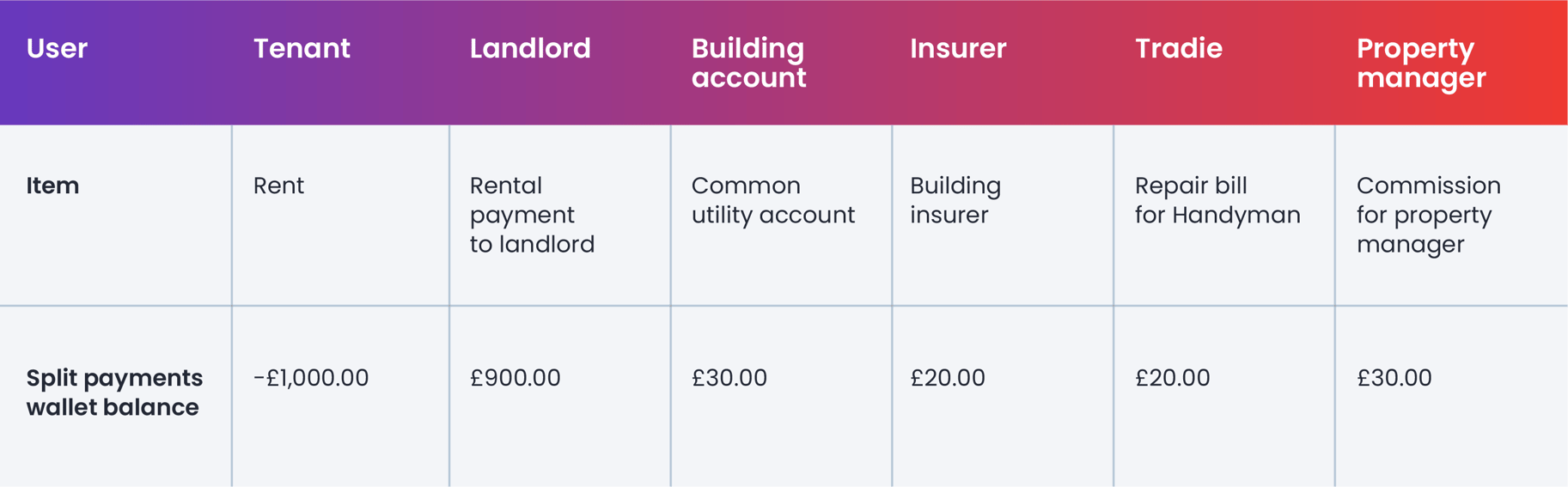
Task: Click the Item row label
Action: (52, 186)
